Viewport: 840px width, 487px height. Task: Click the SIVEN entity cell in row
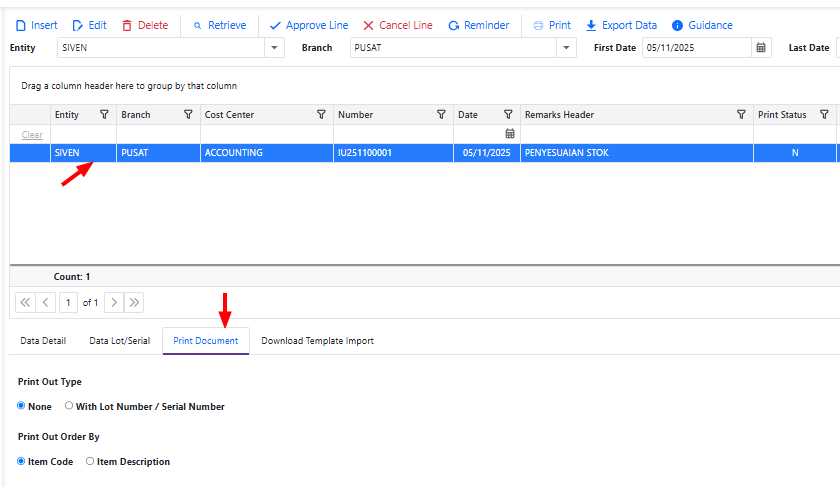pos(84,153)
